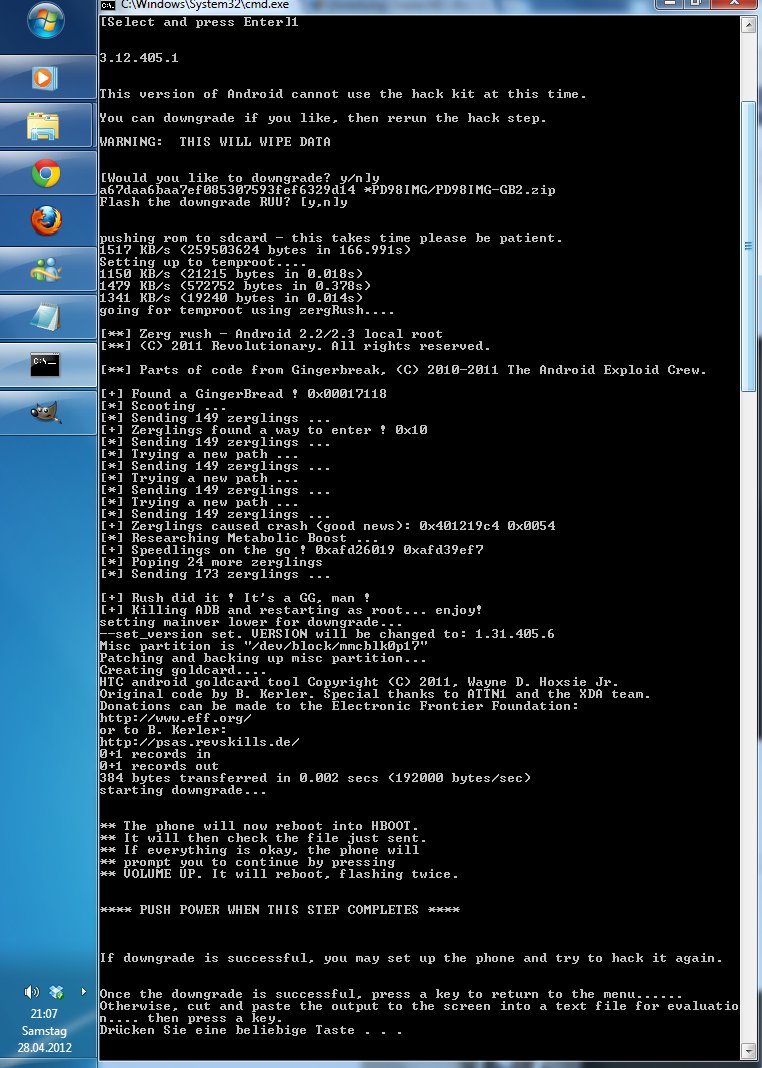Click 'Zerglings found a way to enter' line

pos(264,430)
